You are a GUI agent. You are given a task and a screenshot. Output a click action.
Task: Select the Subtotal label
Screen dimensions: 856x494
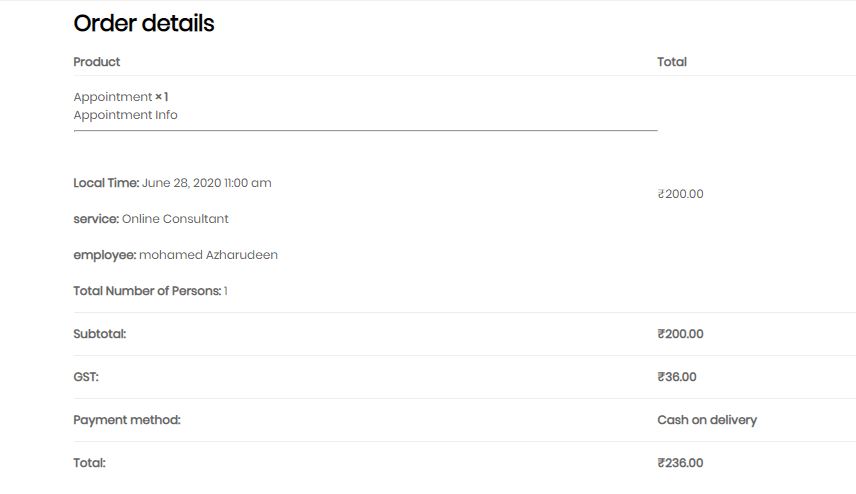[x=99, y=334]
